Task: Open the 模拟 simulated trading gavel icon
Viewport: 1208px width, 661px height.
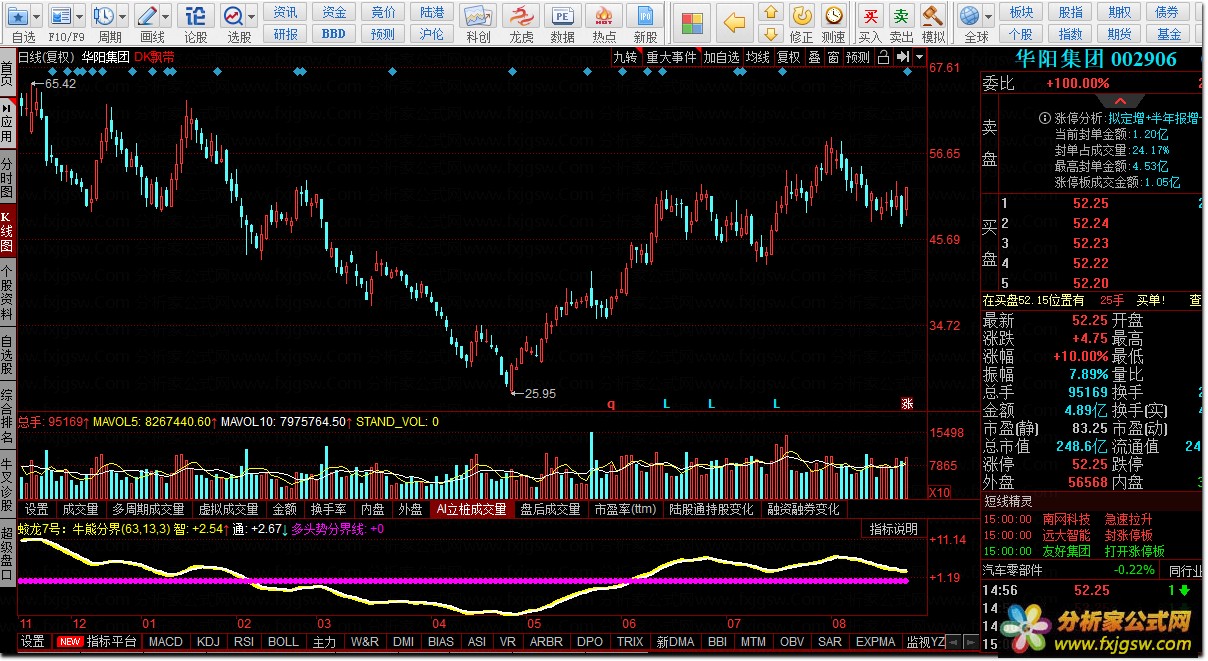Action: tap(933, 15)
